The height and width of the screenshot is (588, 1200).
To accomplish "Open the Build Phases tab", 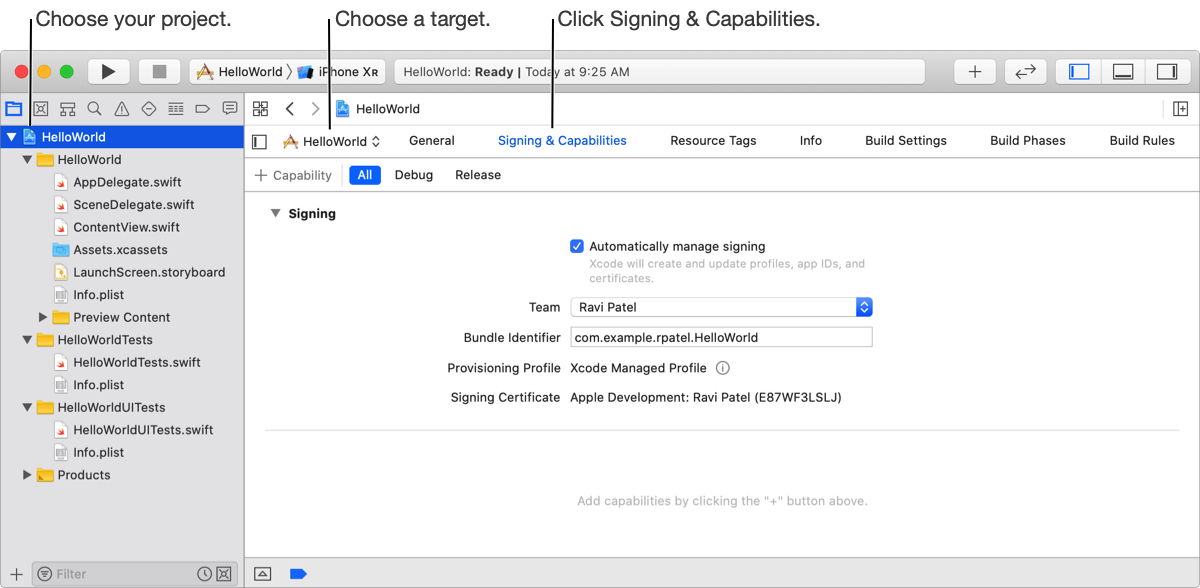I will click(x=1028, y=141).
